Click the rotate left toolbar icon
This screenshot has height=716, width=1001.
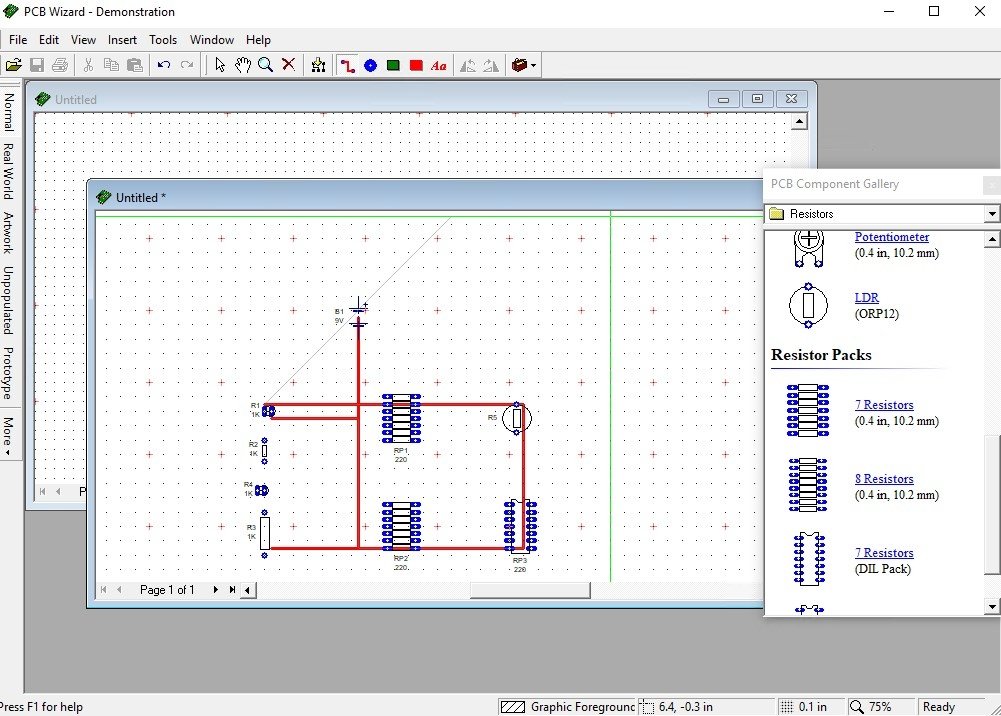point(468,65)
